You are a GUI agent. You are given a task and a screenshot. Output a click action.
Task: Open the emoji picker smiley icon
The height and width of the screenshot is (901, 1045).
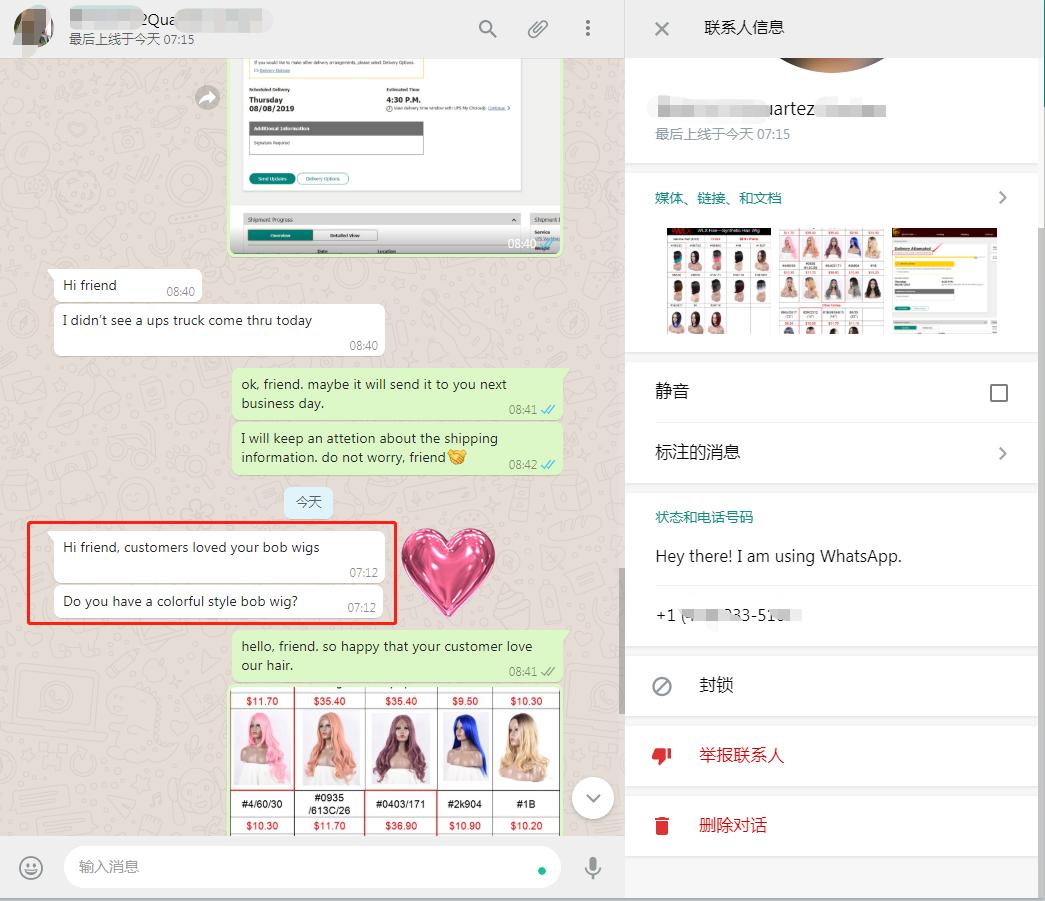[31, 868]
